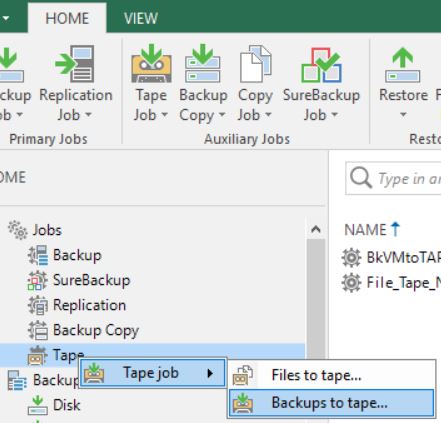
Task: Expand the Tape job submenu arrow
Action: pyautogui.click(x=210, y=373)
